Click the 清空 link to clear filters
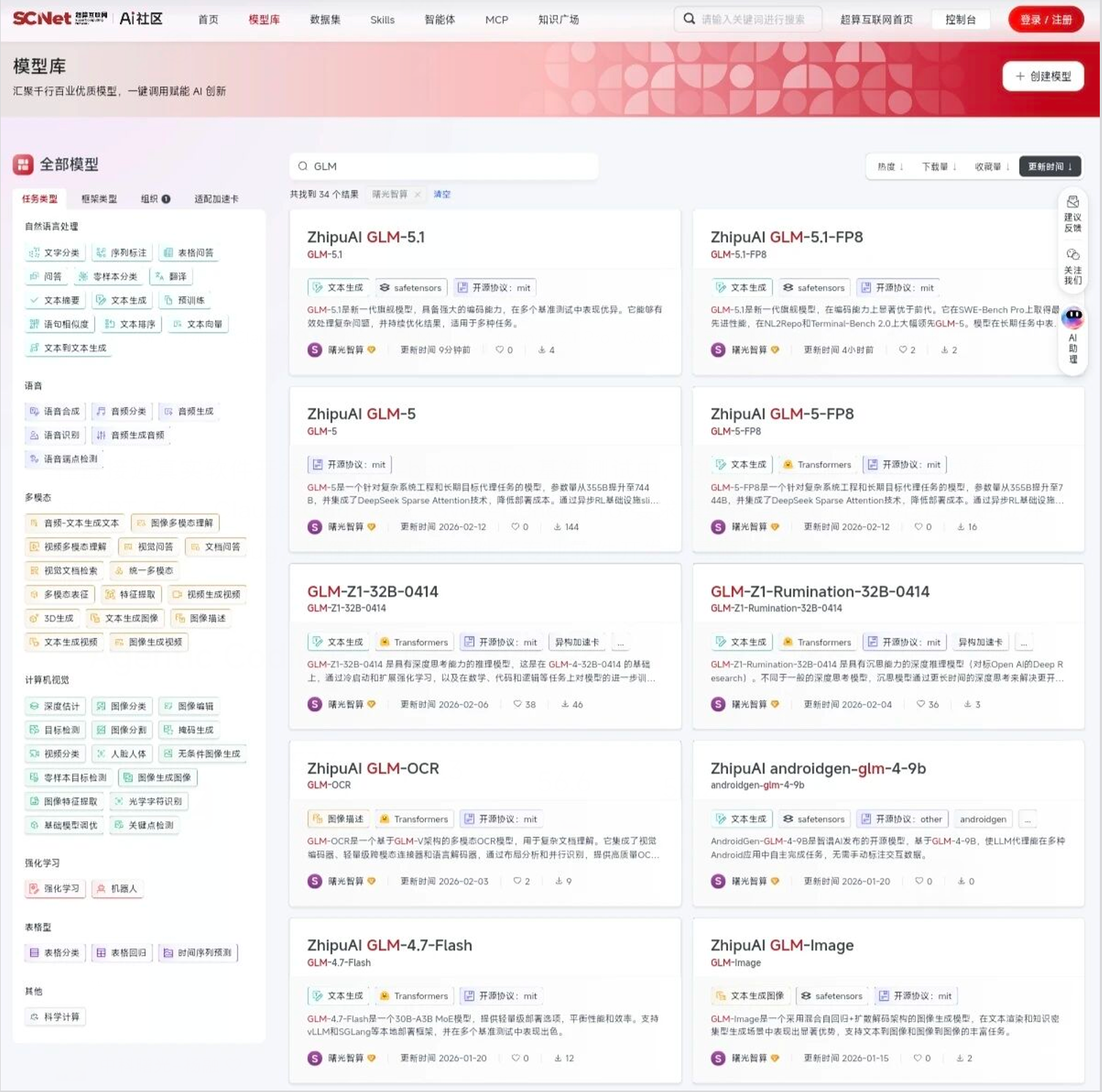Viewport: 1102px width, 1092px height. (x=442, y=195)
